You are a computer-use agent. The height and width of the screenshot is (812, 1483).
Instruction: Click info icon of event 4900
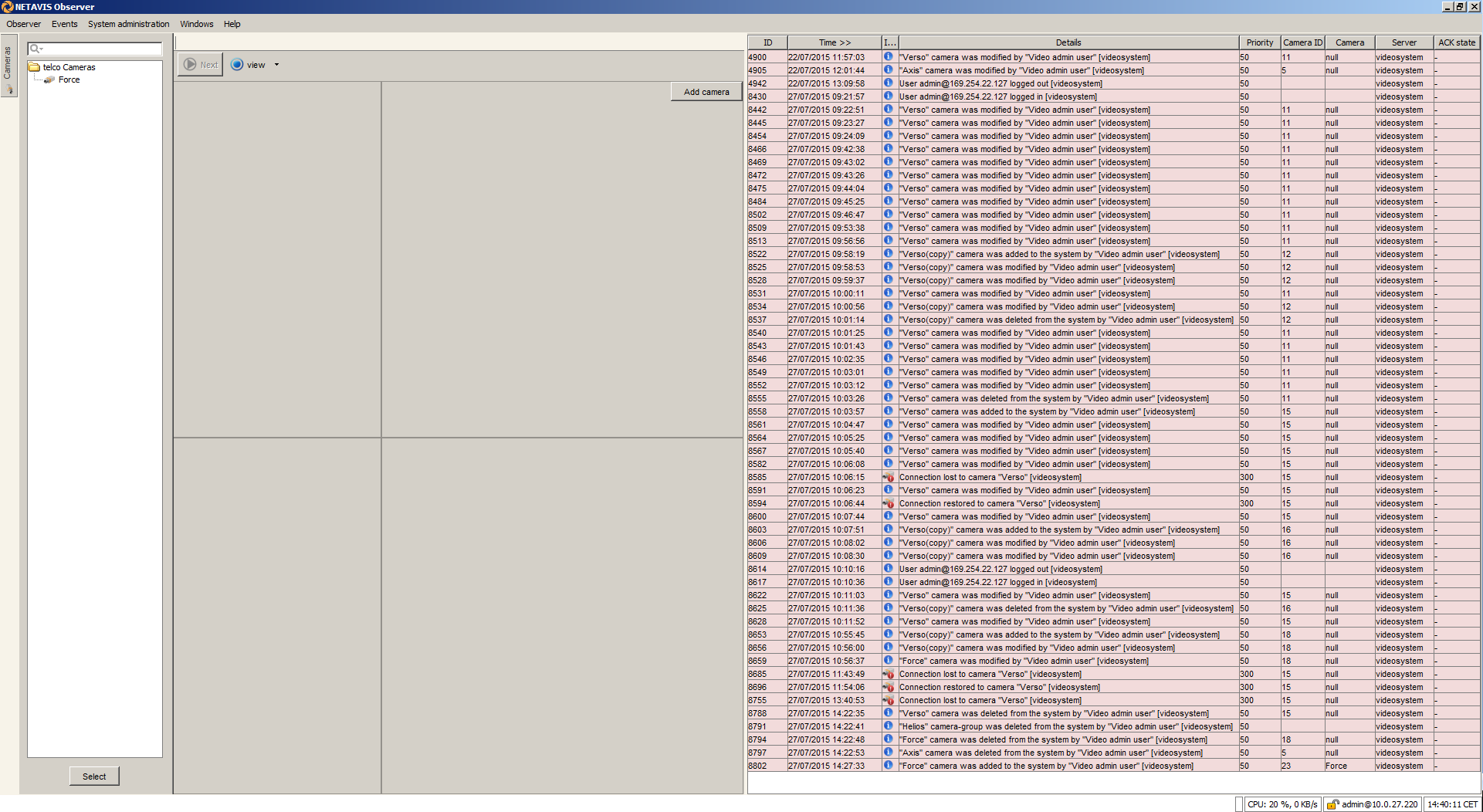(889, 57)
